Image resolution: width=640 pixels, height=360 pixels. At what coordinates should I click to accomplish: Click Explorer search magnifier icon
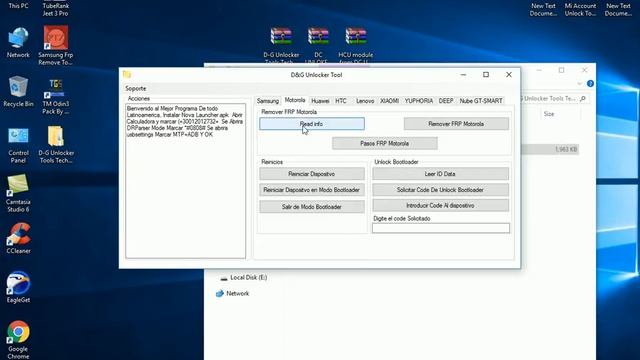pos(582,98)
